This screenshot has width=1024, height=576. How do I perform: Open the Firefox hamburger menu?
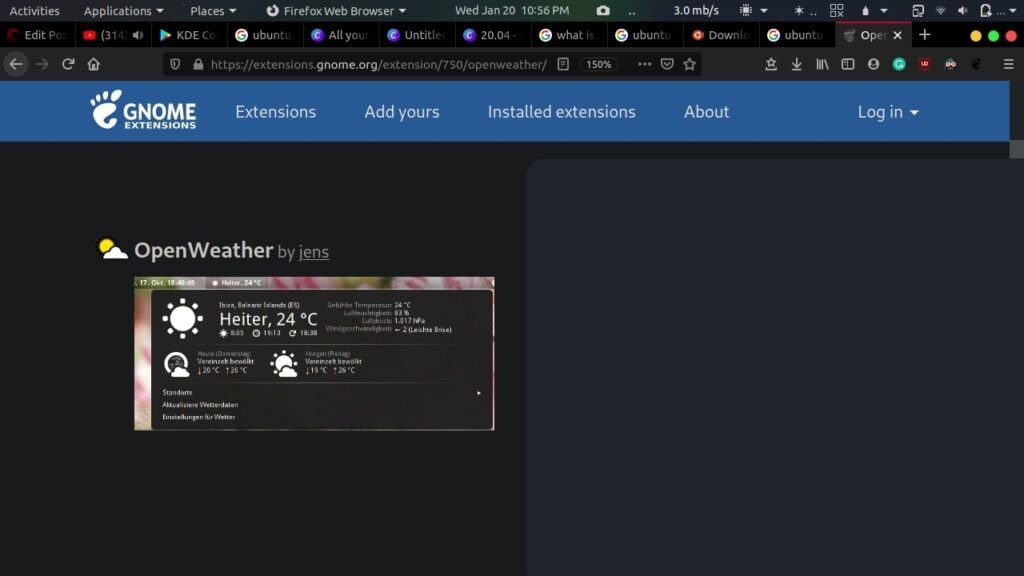pyautogui.click(x=1008, y=64)
